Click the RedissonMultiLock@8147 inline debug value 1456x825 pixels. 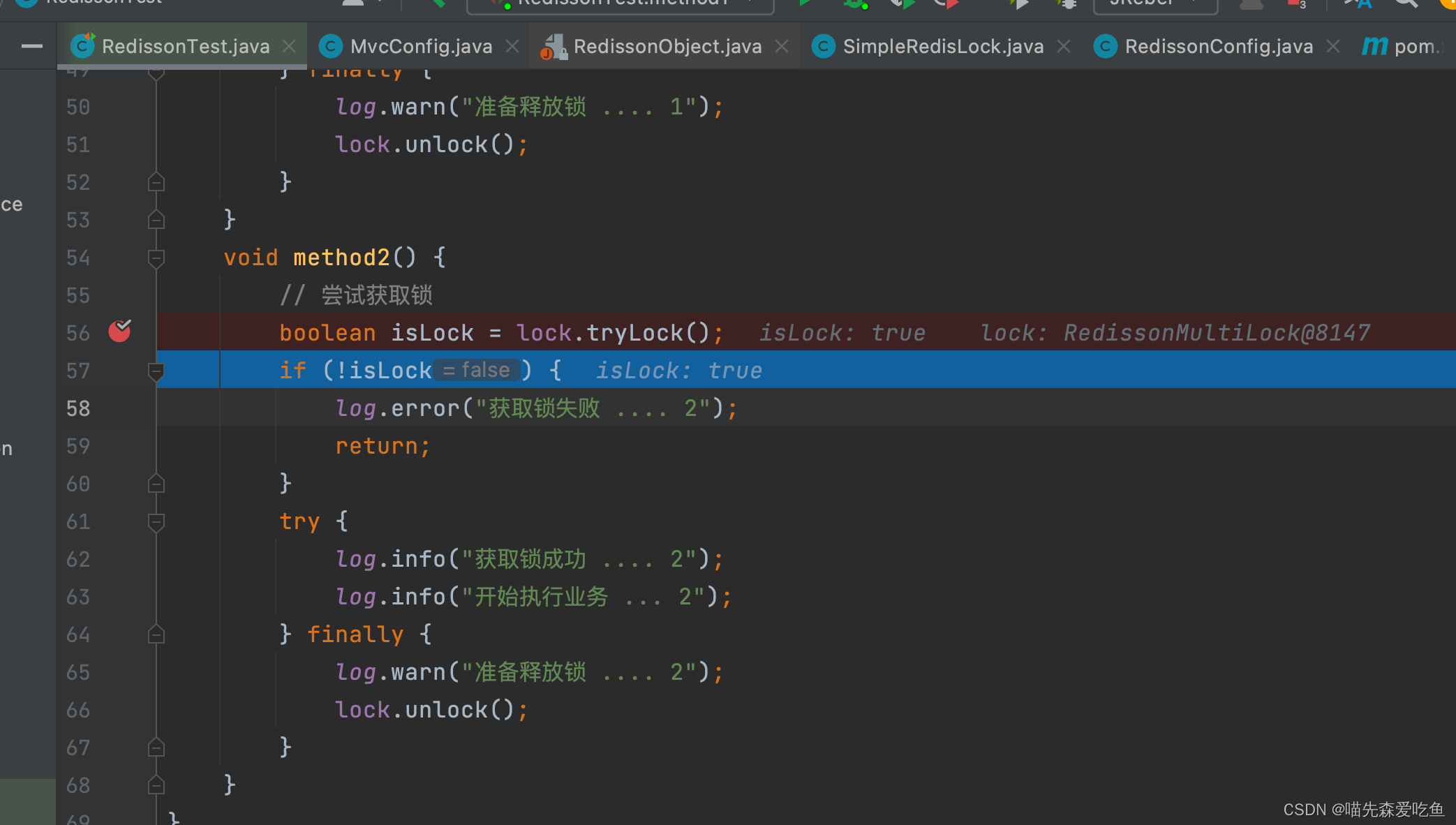1217,333
